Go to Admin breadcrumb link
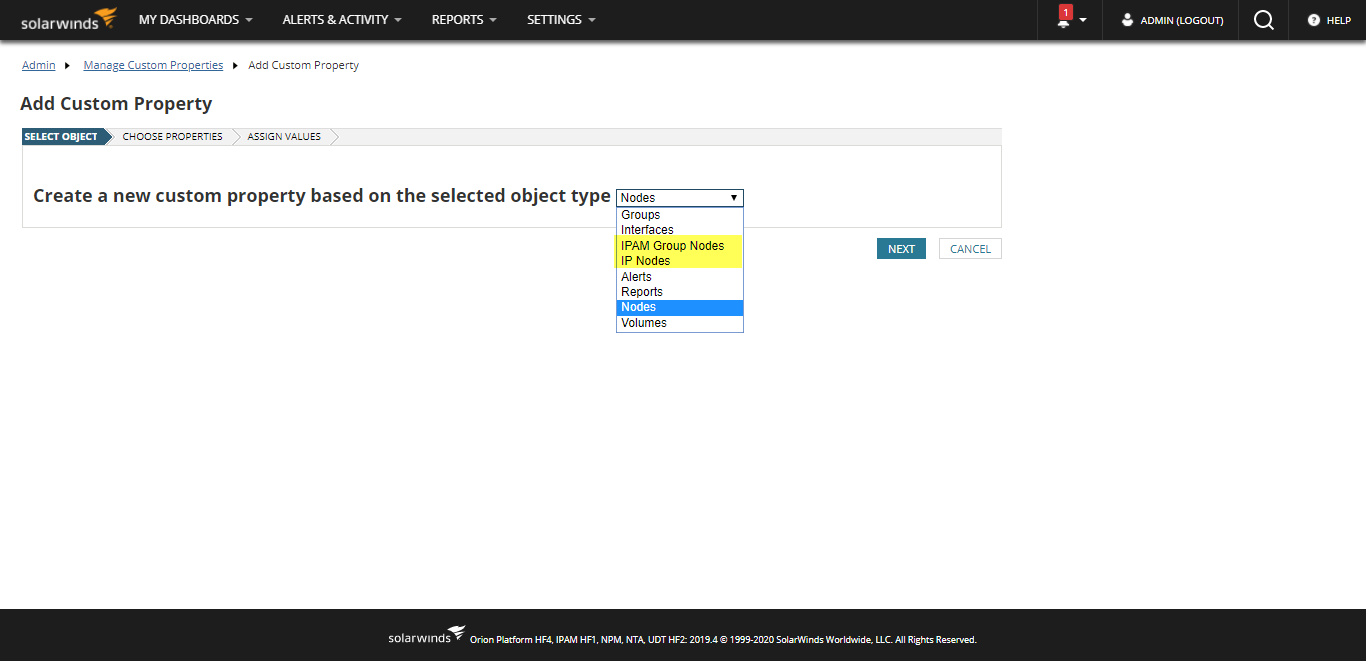The width and height of the screenshot is (1366, 661). 39,65
